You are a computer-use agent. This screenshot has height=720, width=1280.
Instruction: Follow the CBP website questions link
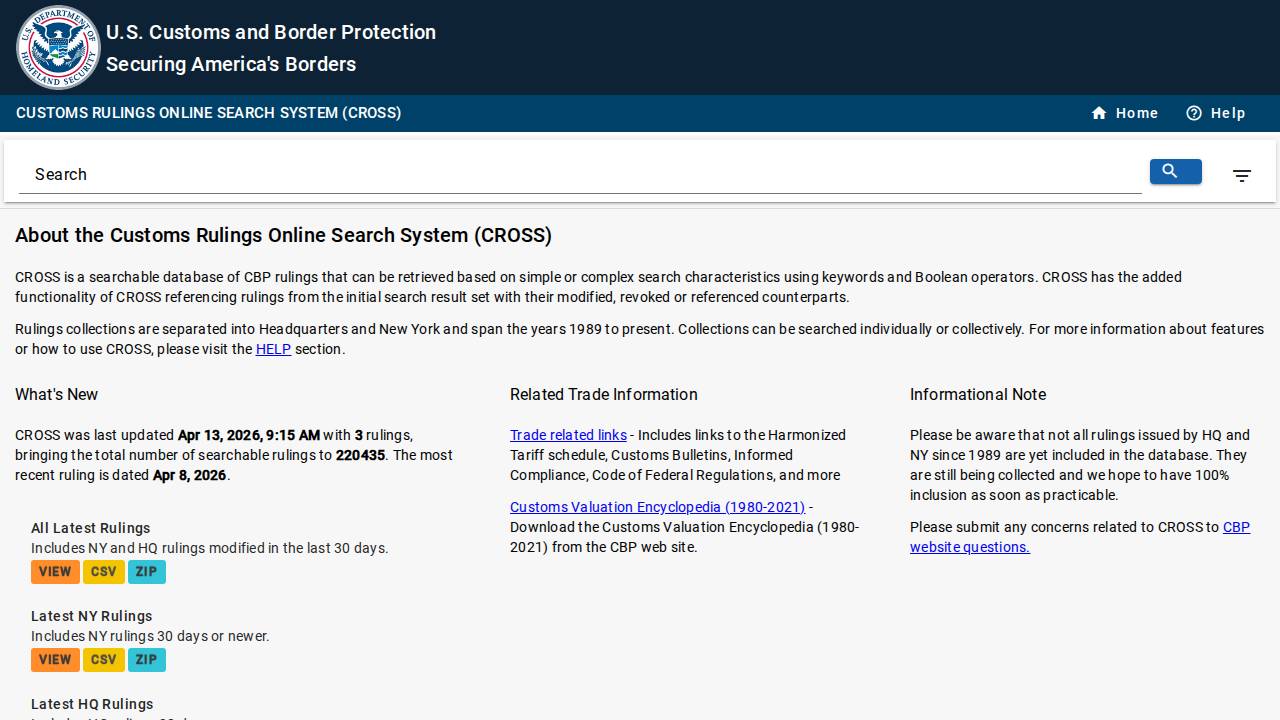(x=1080, y=537)
